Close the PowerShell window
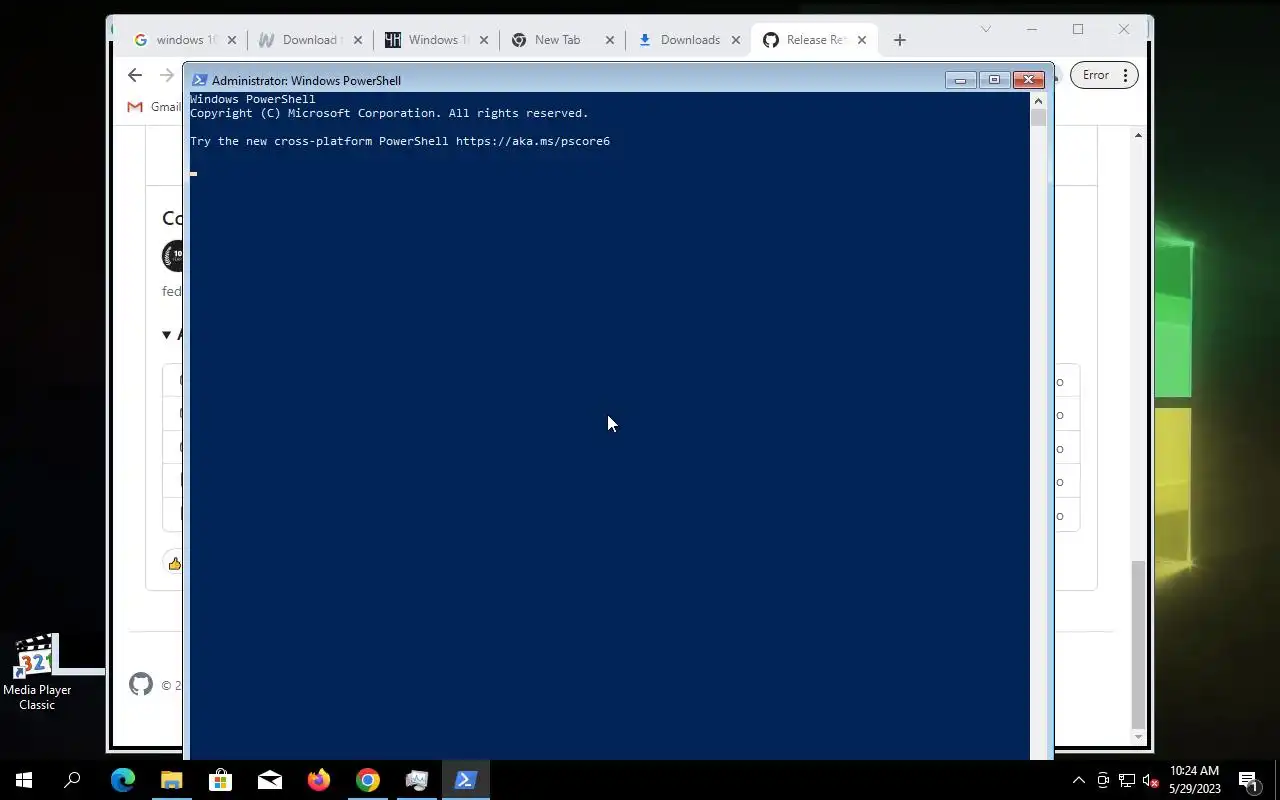The width and height of the screenshot is (1280, 800). pos(1028,80)
